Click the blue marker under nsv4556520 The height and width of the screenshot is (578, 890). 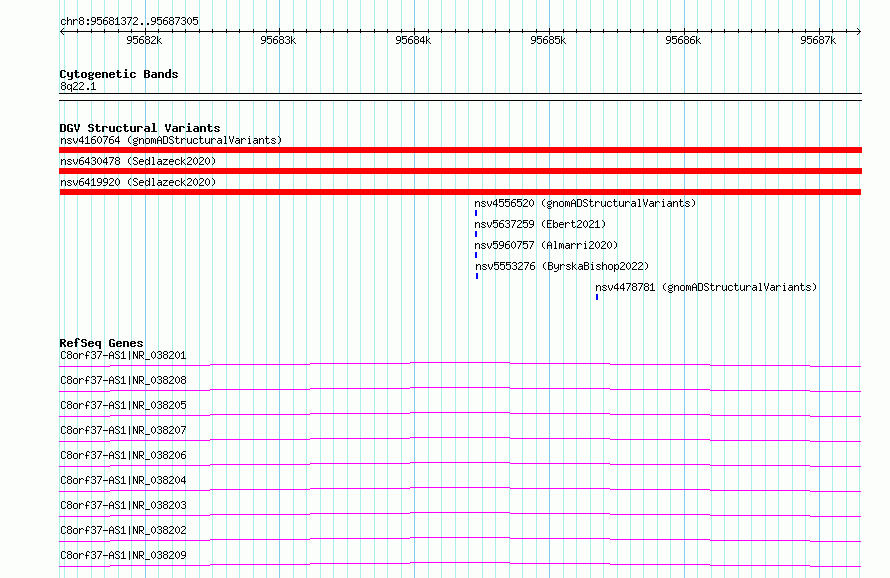[x=476, y=213]
